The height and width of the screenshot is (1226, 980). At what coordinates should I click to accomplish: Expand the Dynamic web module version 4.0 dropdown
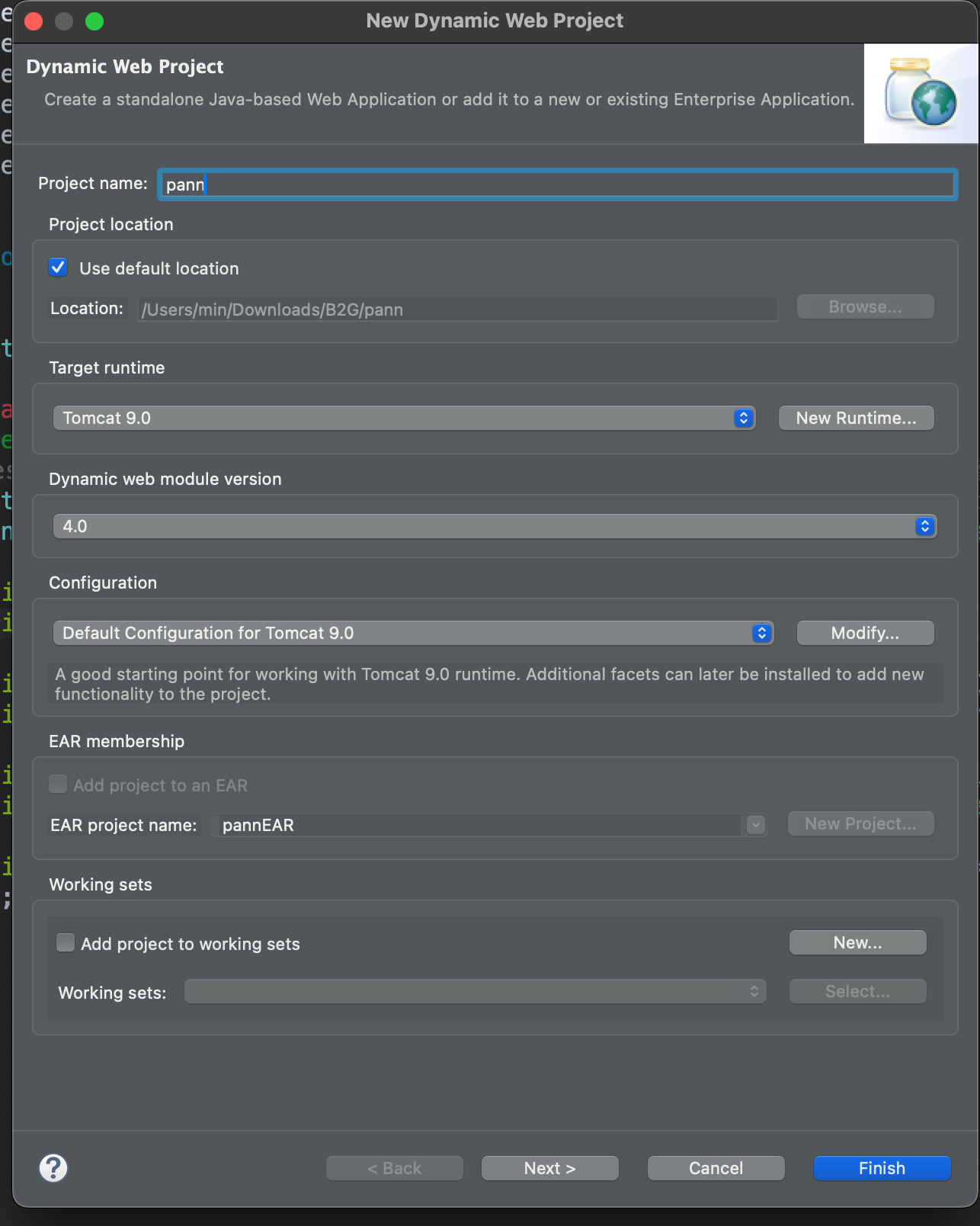pos(495,526)
